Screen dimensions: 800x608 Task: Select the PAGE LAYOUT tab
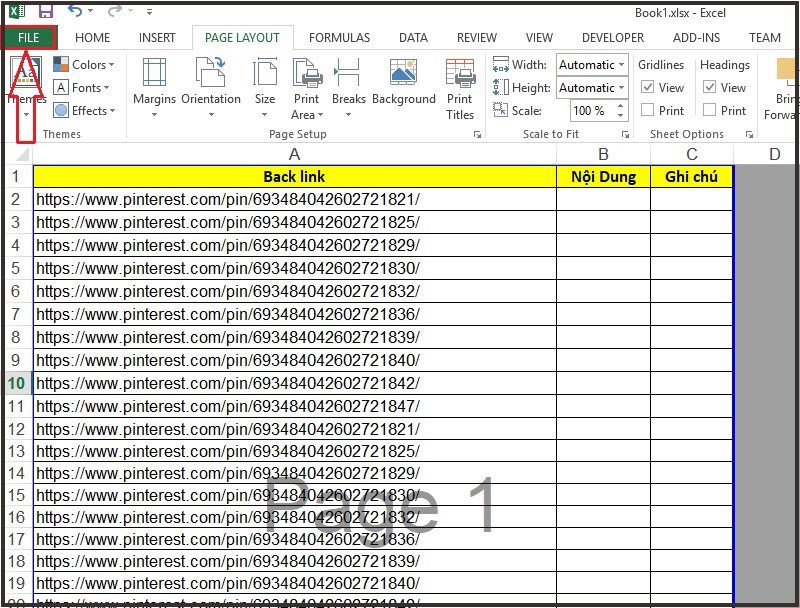click(242, 38)
